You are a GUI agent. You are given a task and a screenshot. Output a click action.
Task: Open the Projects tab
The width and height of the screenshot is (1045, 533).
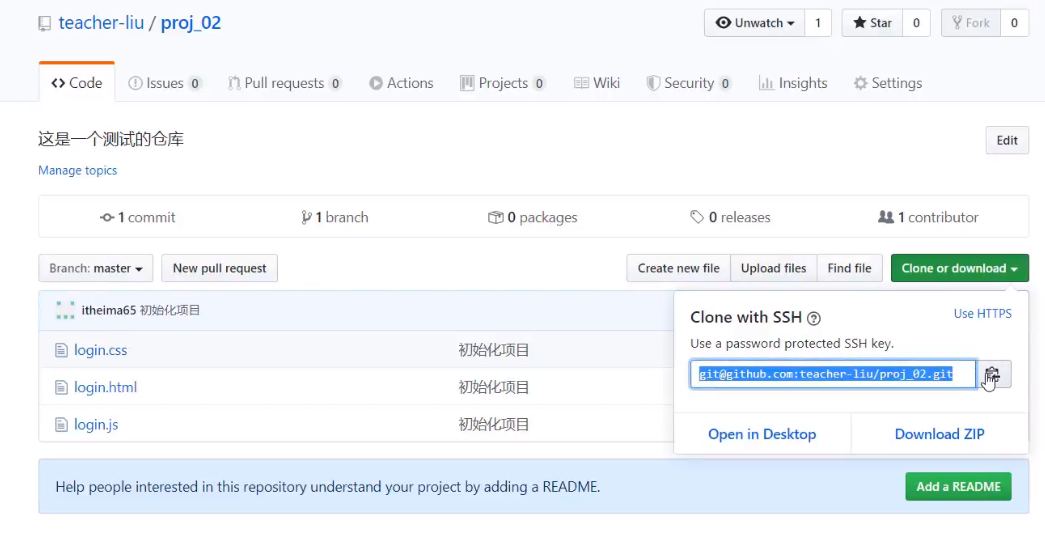tap(503, 83)
